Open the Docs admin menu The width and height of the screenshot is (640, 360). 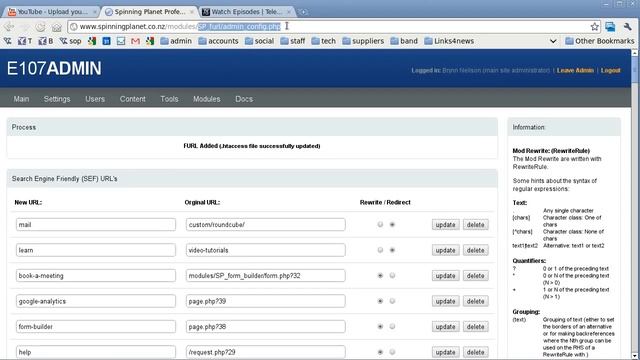[x=244, y=99]
